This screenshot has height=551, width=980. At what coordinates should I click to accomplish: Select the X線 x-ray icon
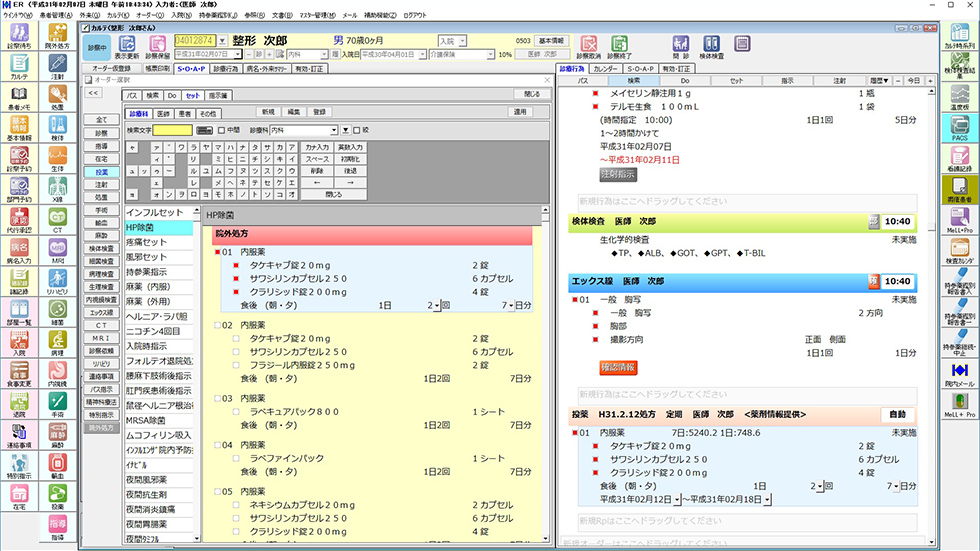[57, 189]
